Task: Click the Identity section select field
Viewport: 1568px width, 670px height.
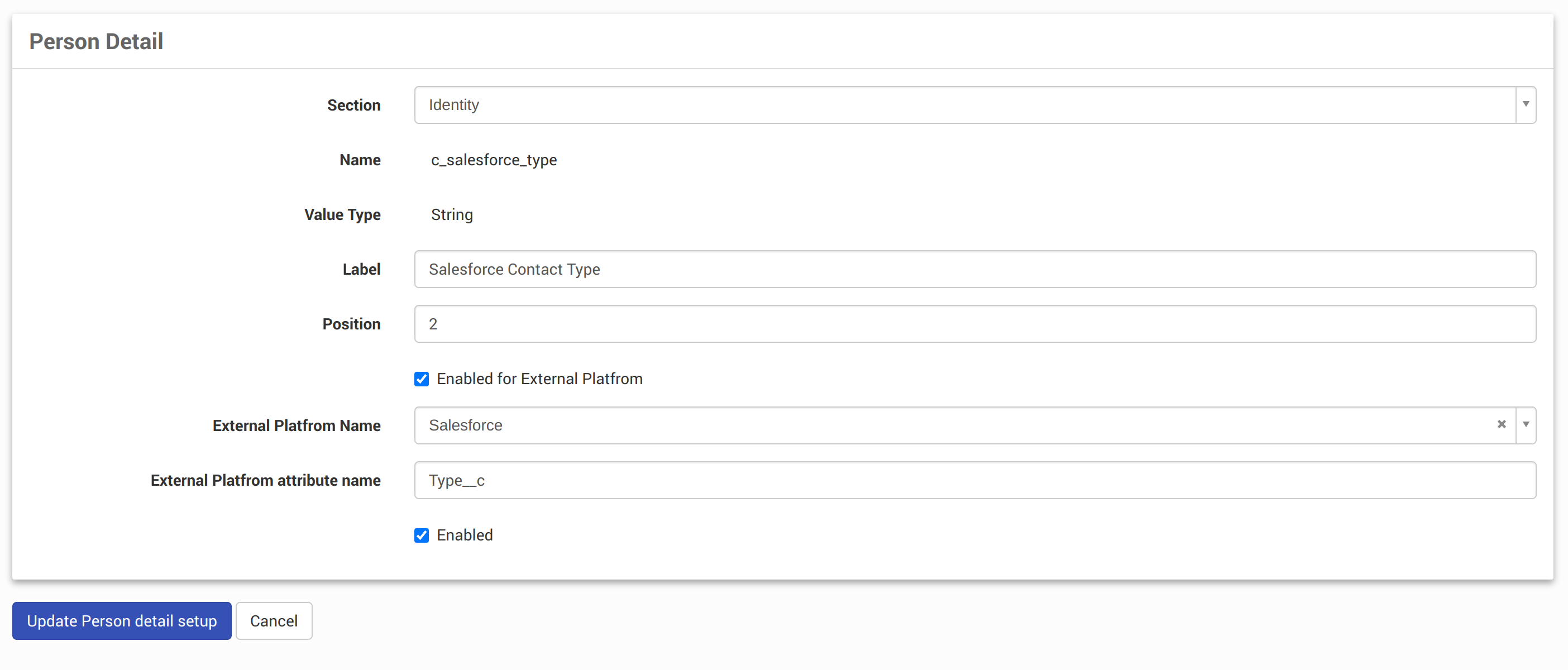Action: point(964,104)
